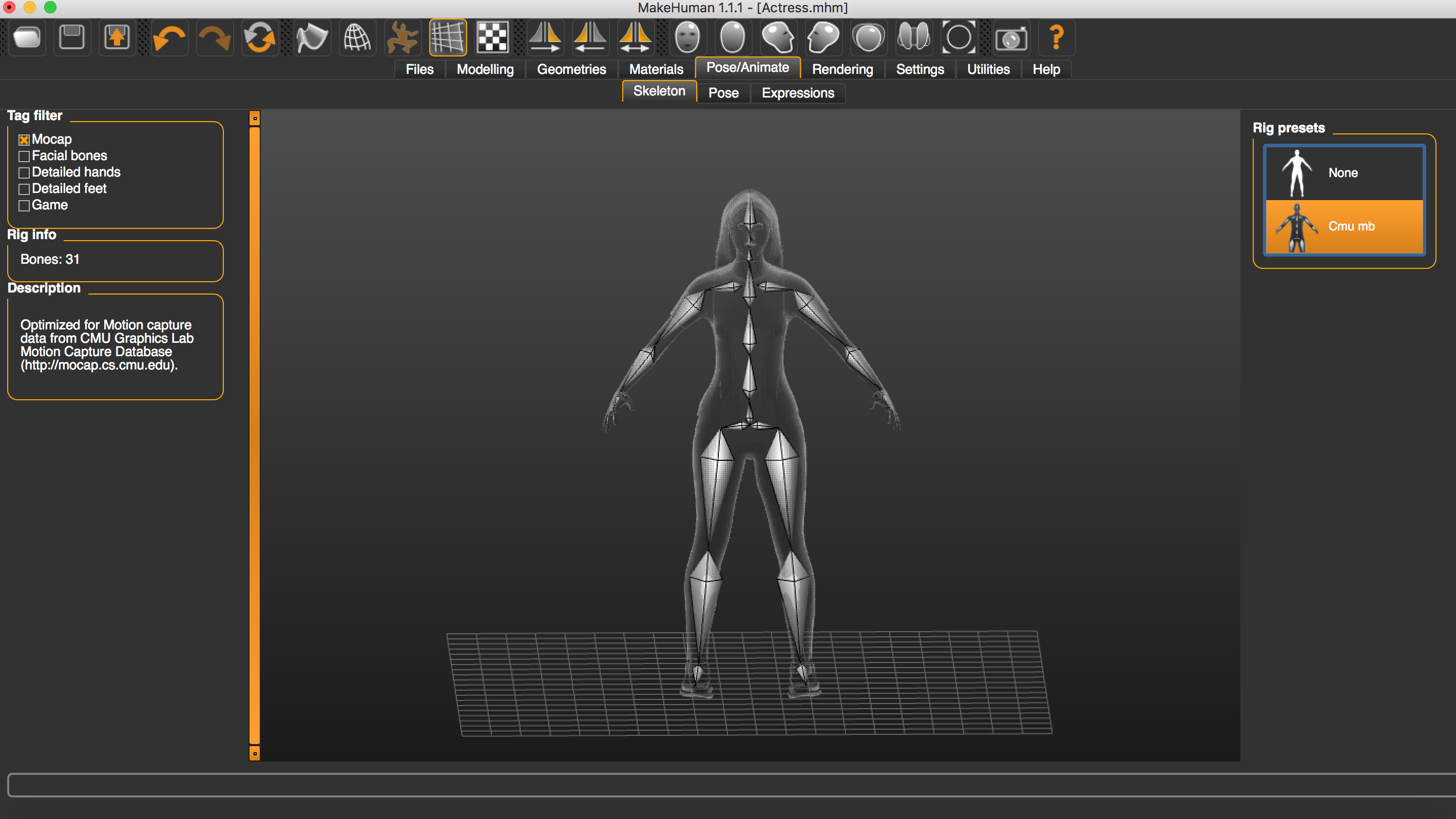
Task: Click the Load file toolbar icon
Action: (x=27, y=38)
